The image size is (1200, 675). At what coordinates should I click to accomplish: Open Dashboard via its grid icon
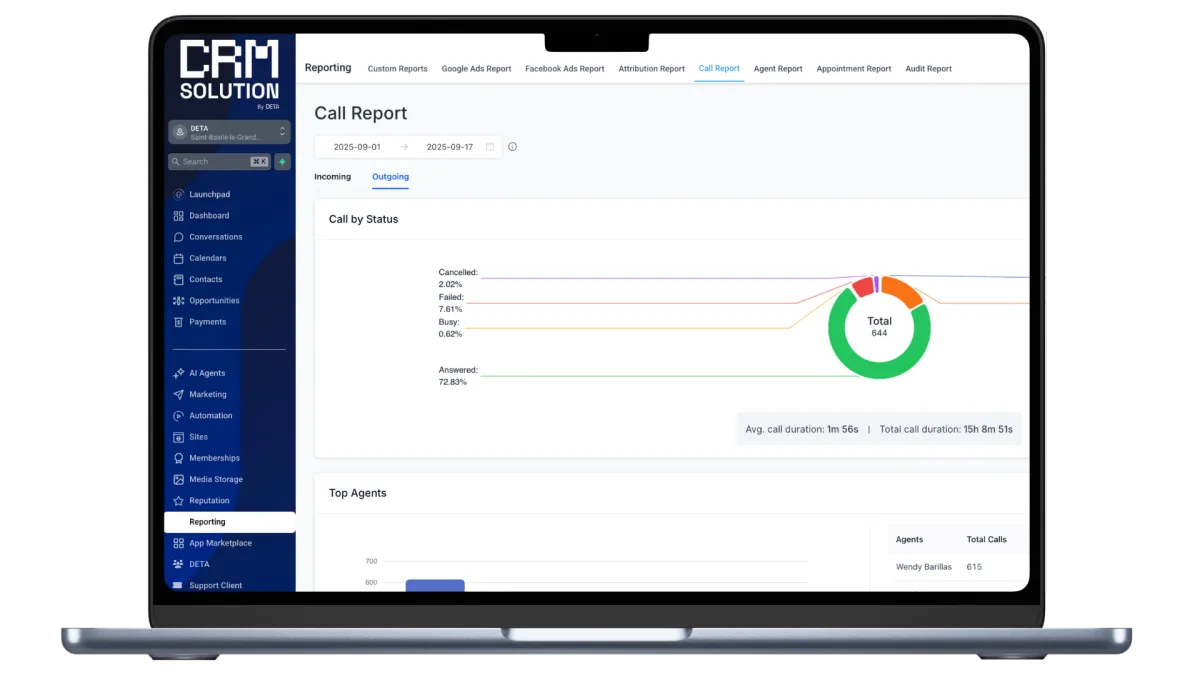tap(178, 215)
